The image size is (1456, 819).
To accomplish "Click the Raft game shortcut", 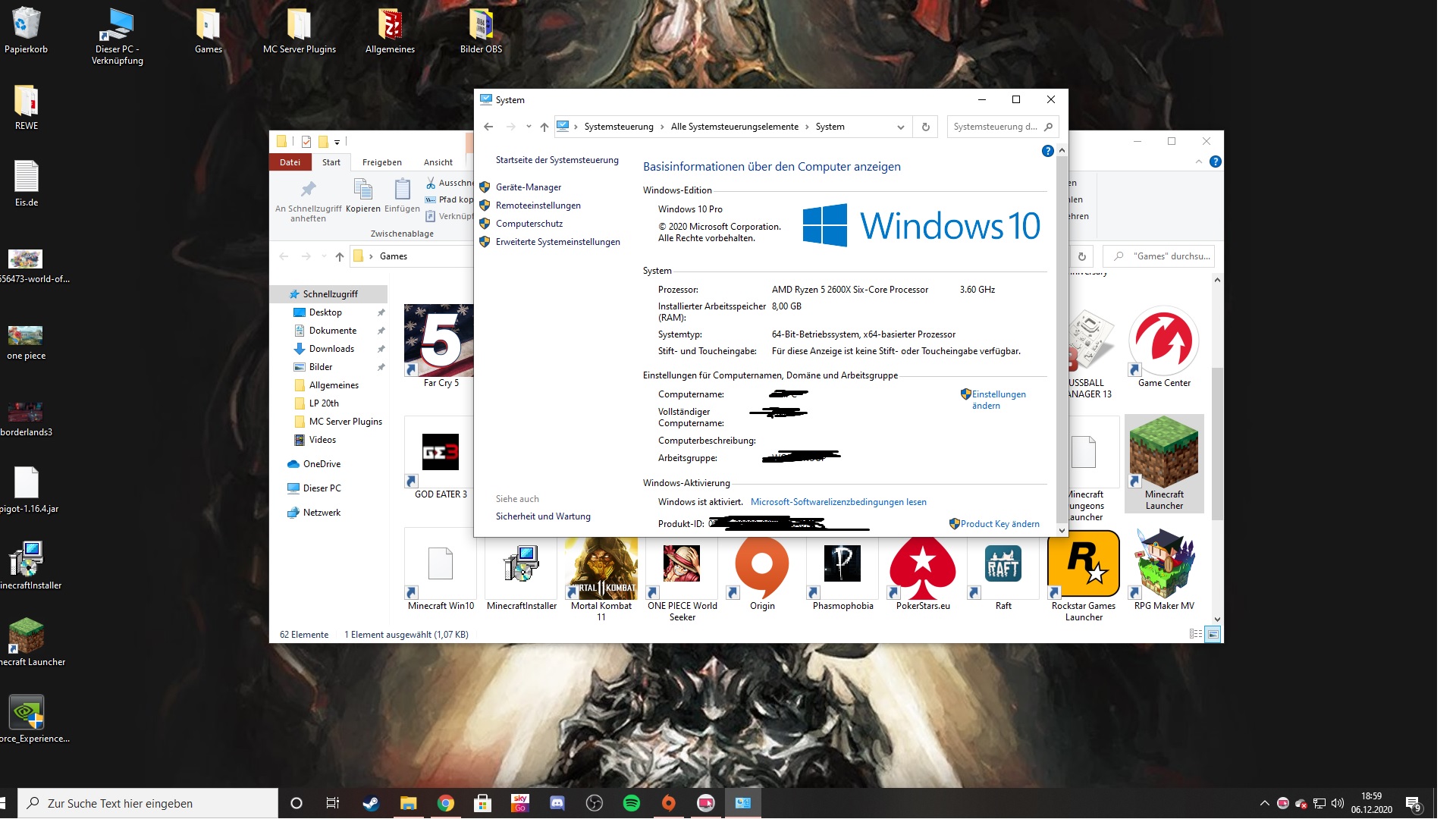I will pyautogui.click(x=1003, y=574).
